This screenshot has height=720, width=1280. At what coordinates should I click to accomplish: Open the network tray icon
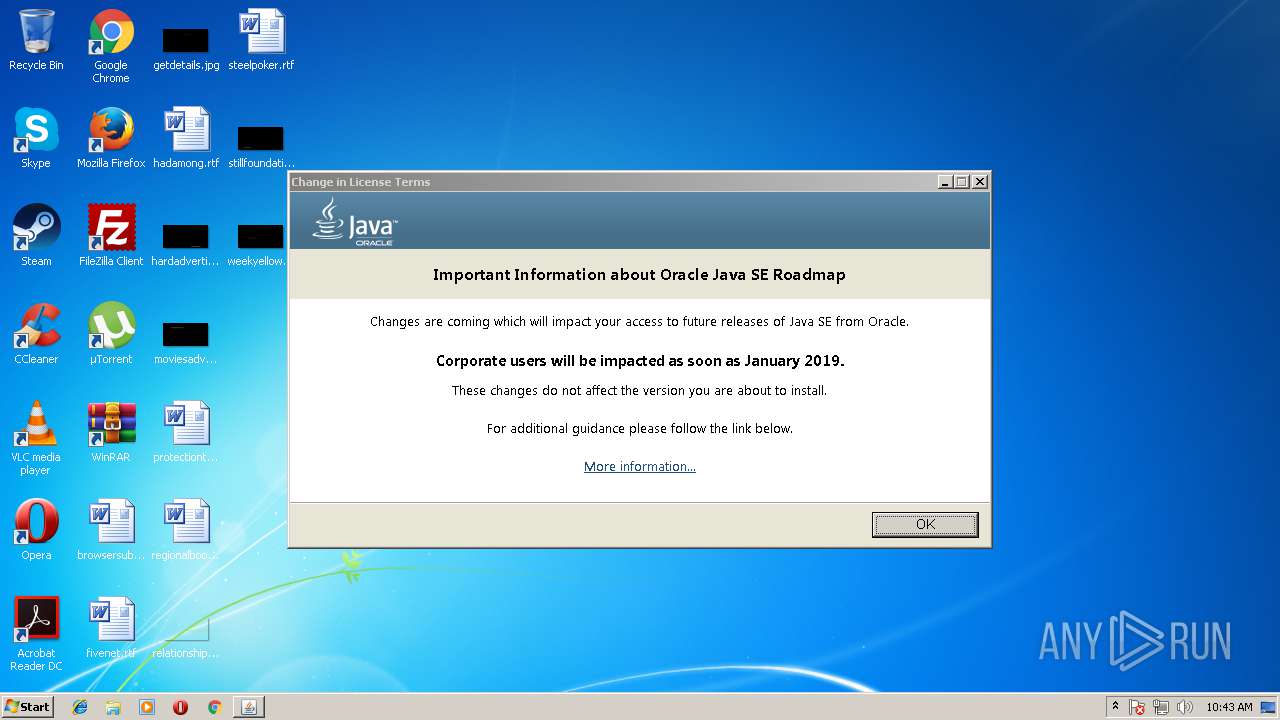tap(1161, 707)
